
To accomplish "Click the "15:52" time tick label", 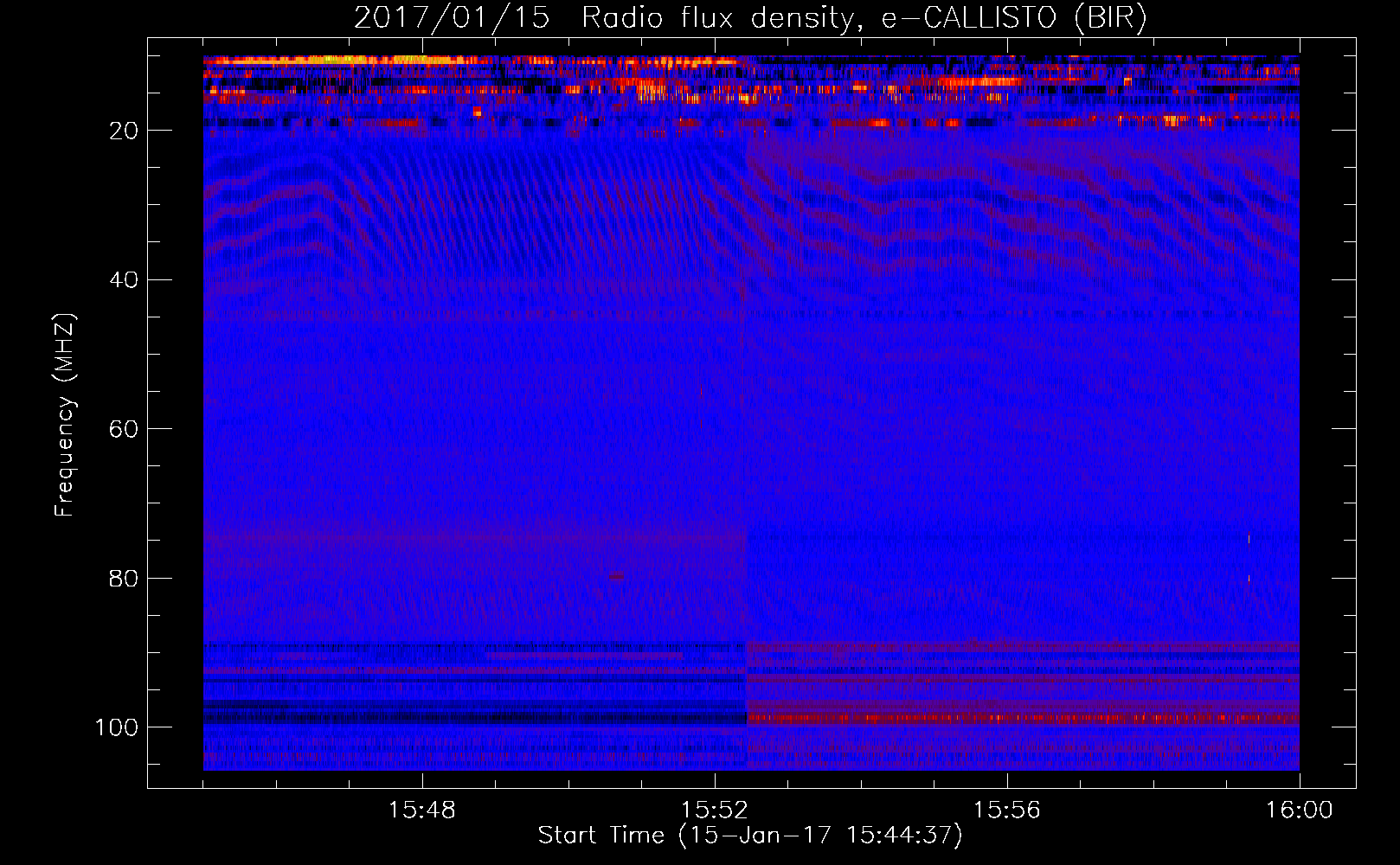I will point(715,811).
